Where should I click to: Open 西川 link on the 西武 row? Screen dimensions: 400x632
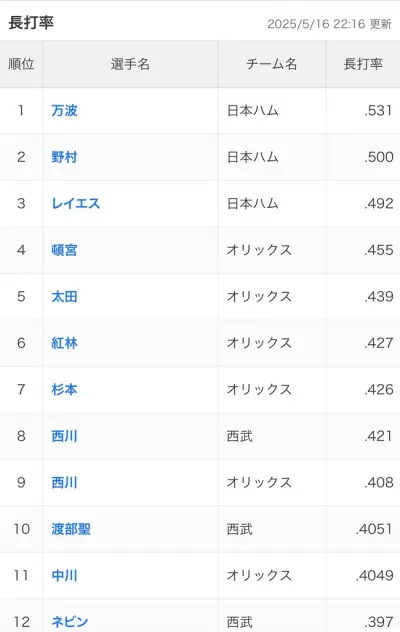pos(64,436)
